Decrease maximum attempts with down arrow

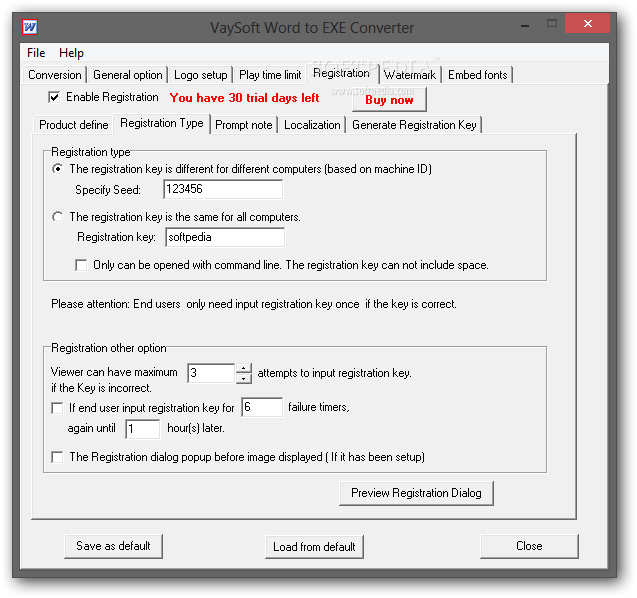pyautogui.click(x=244, y=378)
